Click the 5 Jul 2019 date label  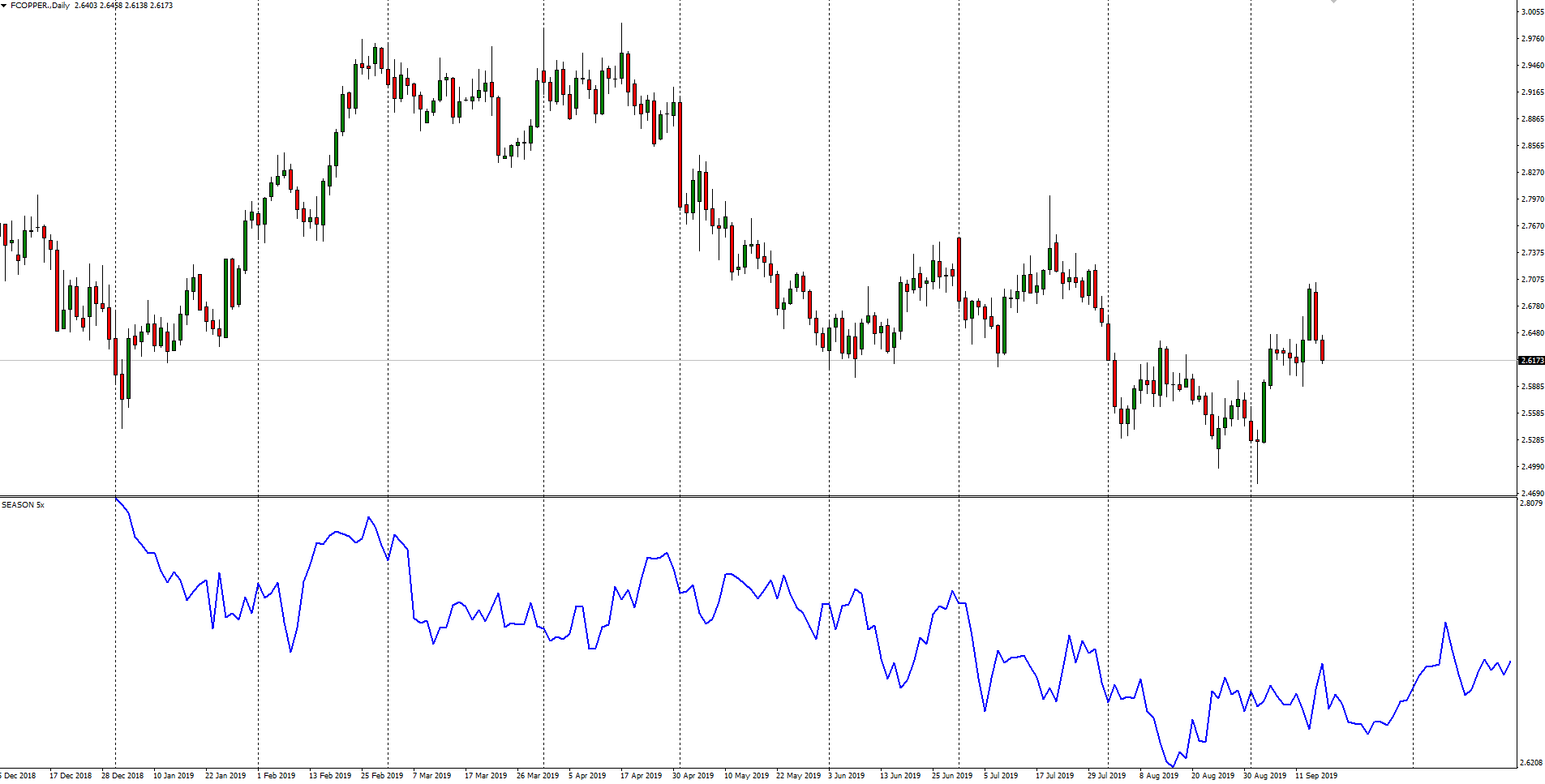tap(1002, 776)
